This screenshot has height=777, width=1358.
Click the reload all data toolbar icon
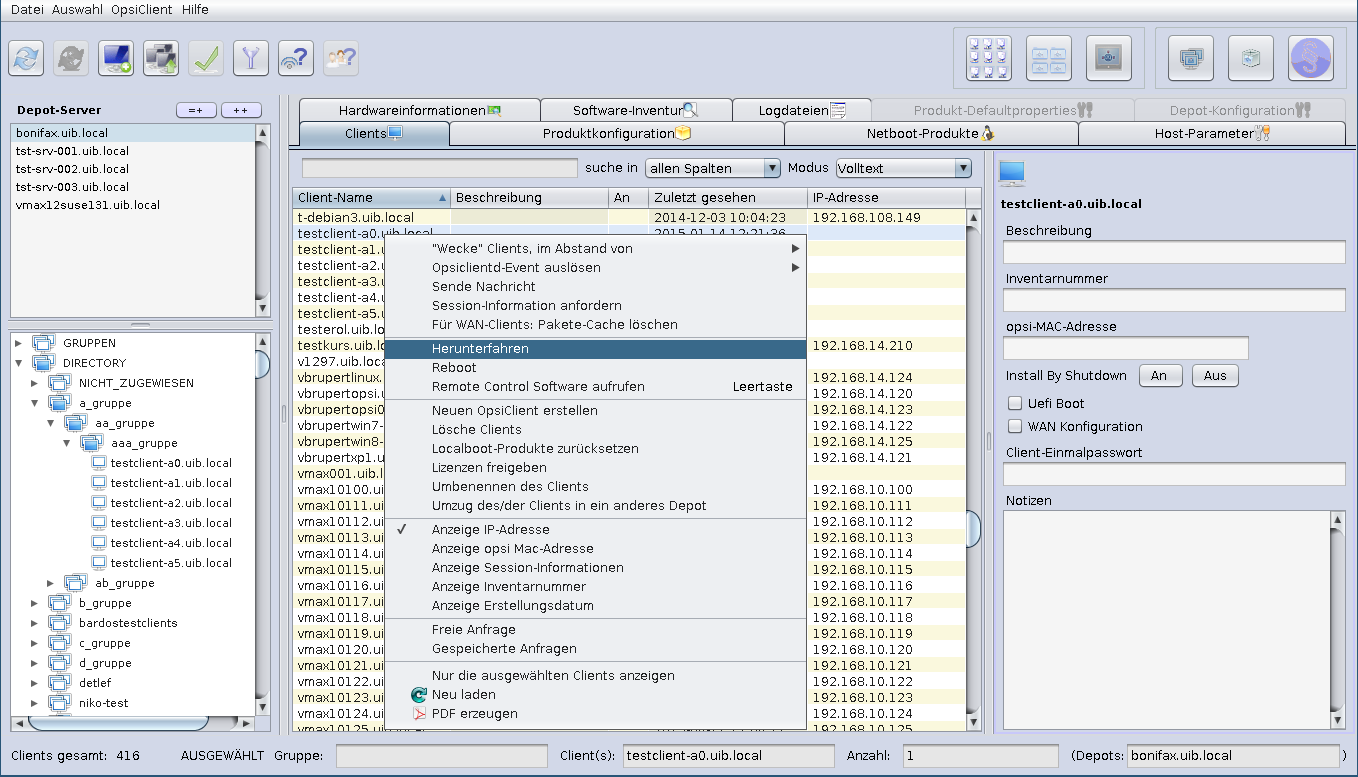[27, 58]
